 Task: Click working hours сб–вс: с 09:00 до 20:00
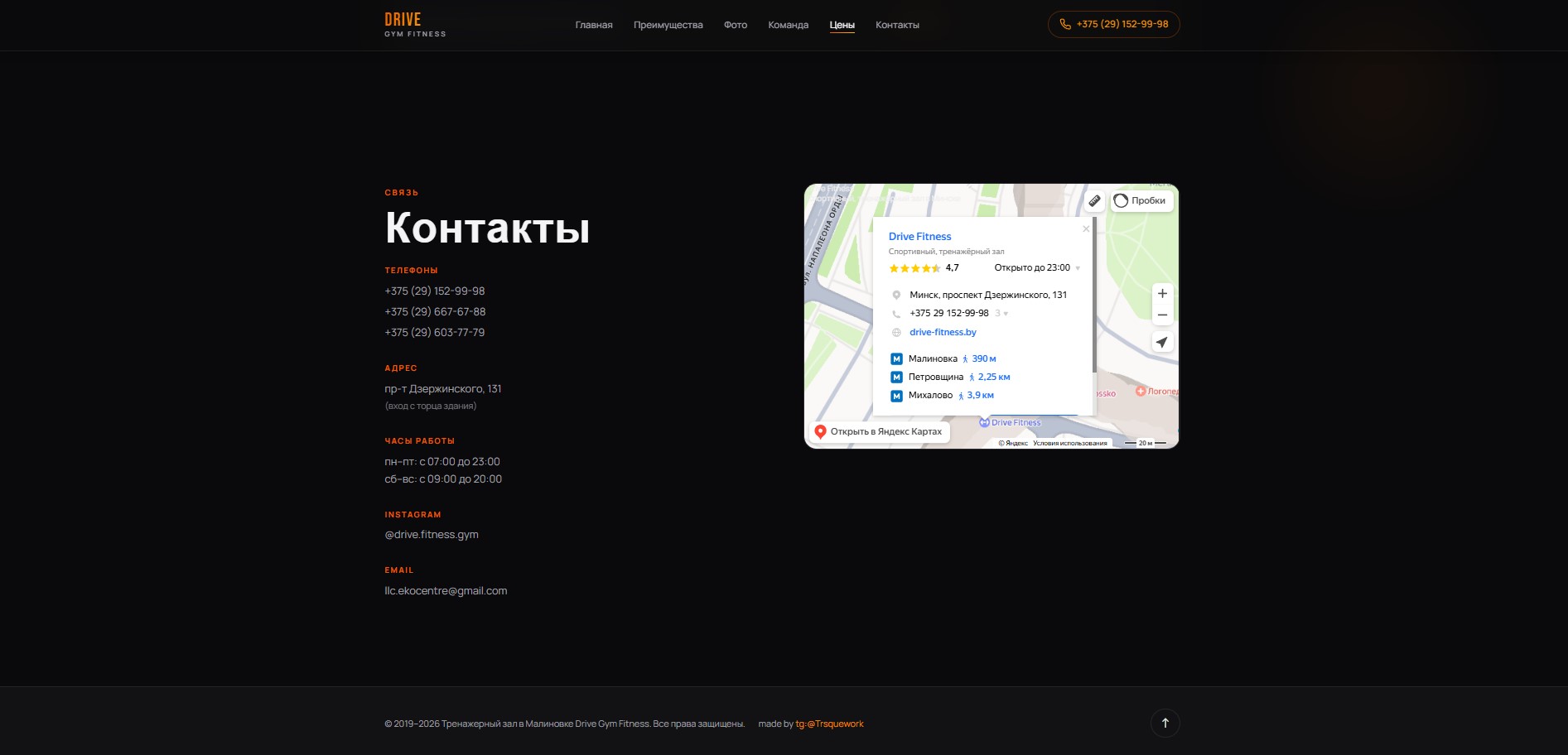point(443,479)
